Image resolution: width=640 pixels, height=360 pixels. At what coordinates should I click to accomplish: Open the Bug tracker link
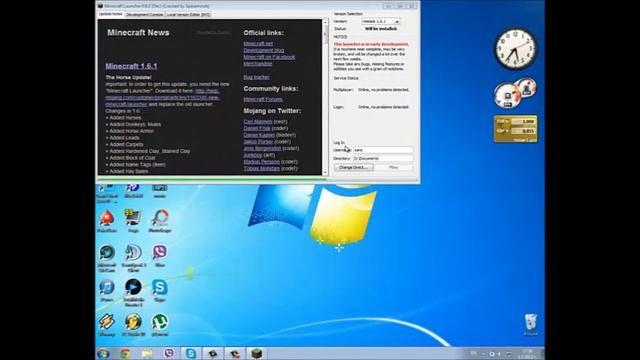coord(256,77)
